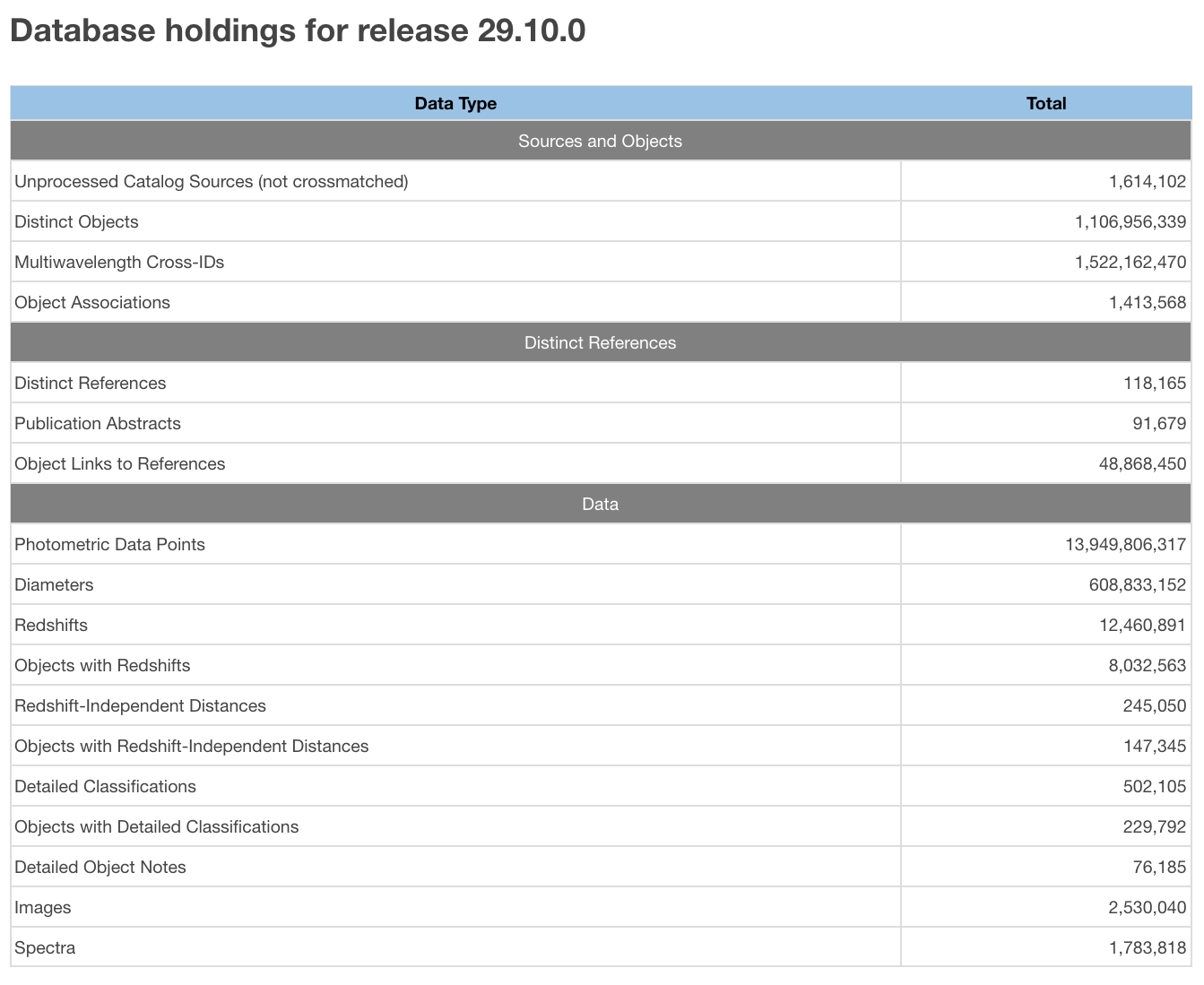Select the Distinct Objects total 1,106,956,339
This screenshot has width=1204, height=985.
[x=1130, y=221]
